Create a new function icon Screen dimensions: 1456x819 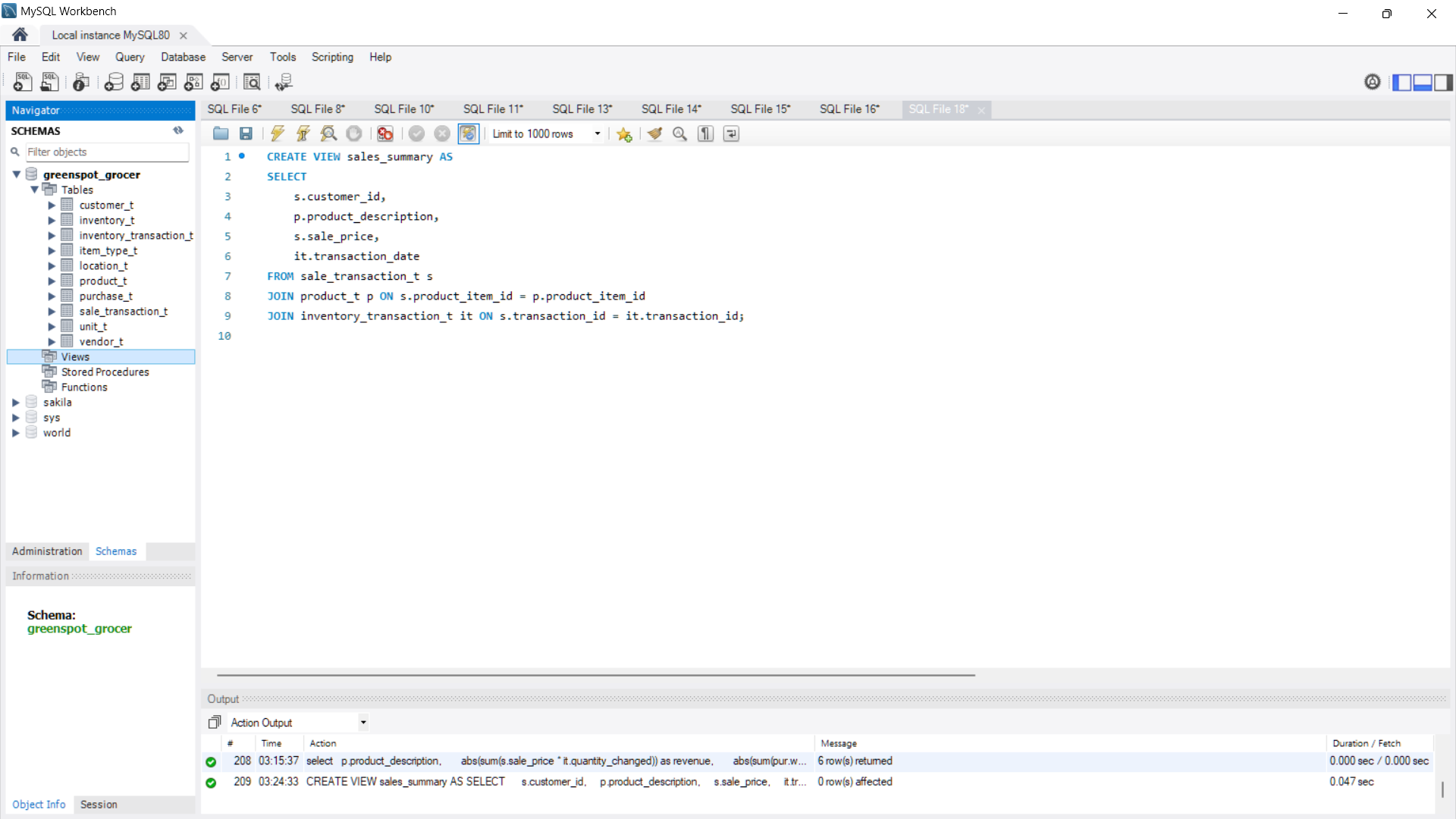(x=220, y=82)
